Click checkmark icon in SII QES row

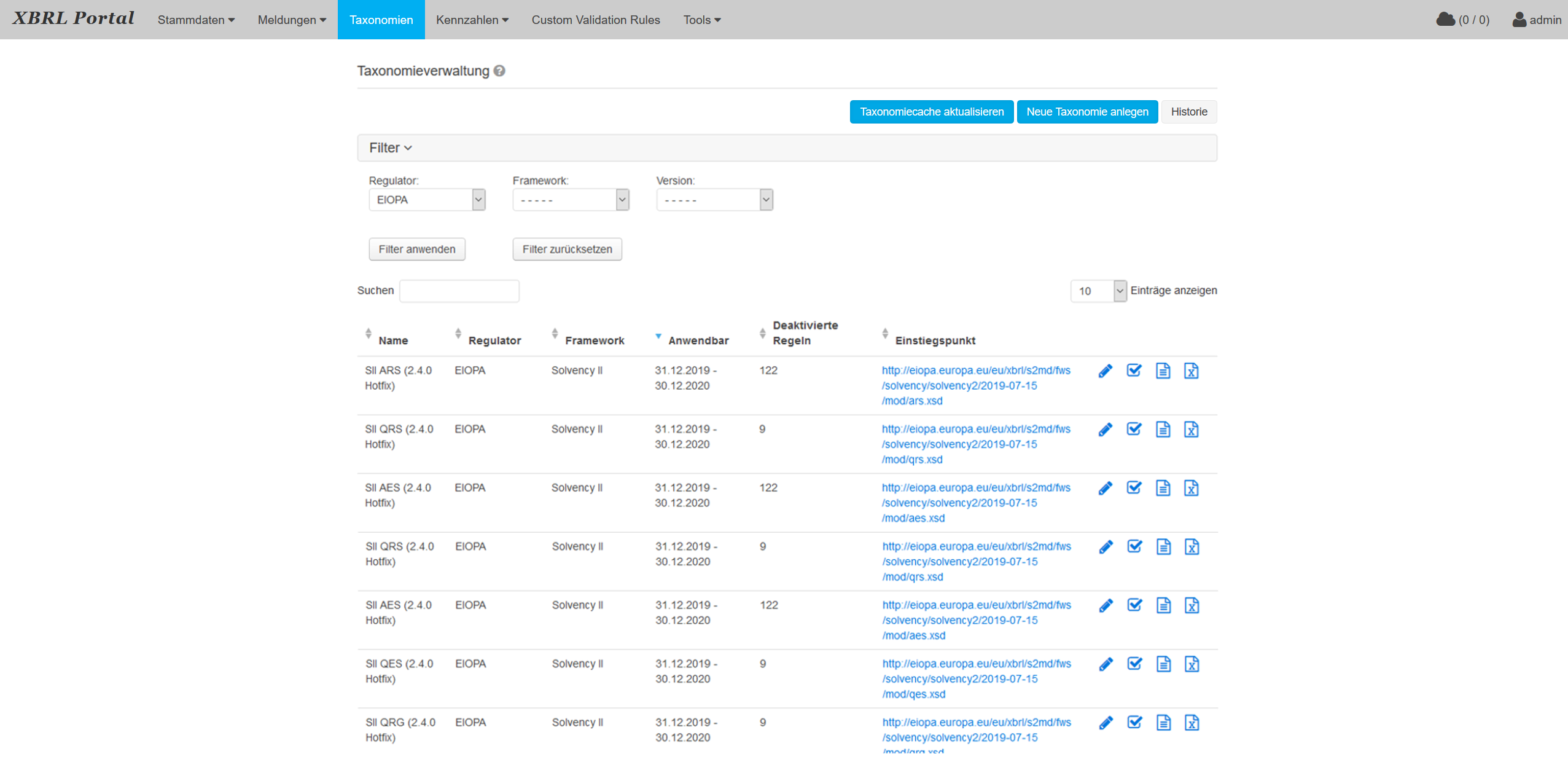click(x=1134, y=664)
